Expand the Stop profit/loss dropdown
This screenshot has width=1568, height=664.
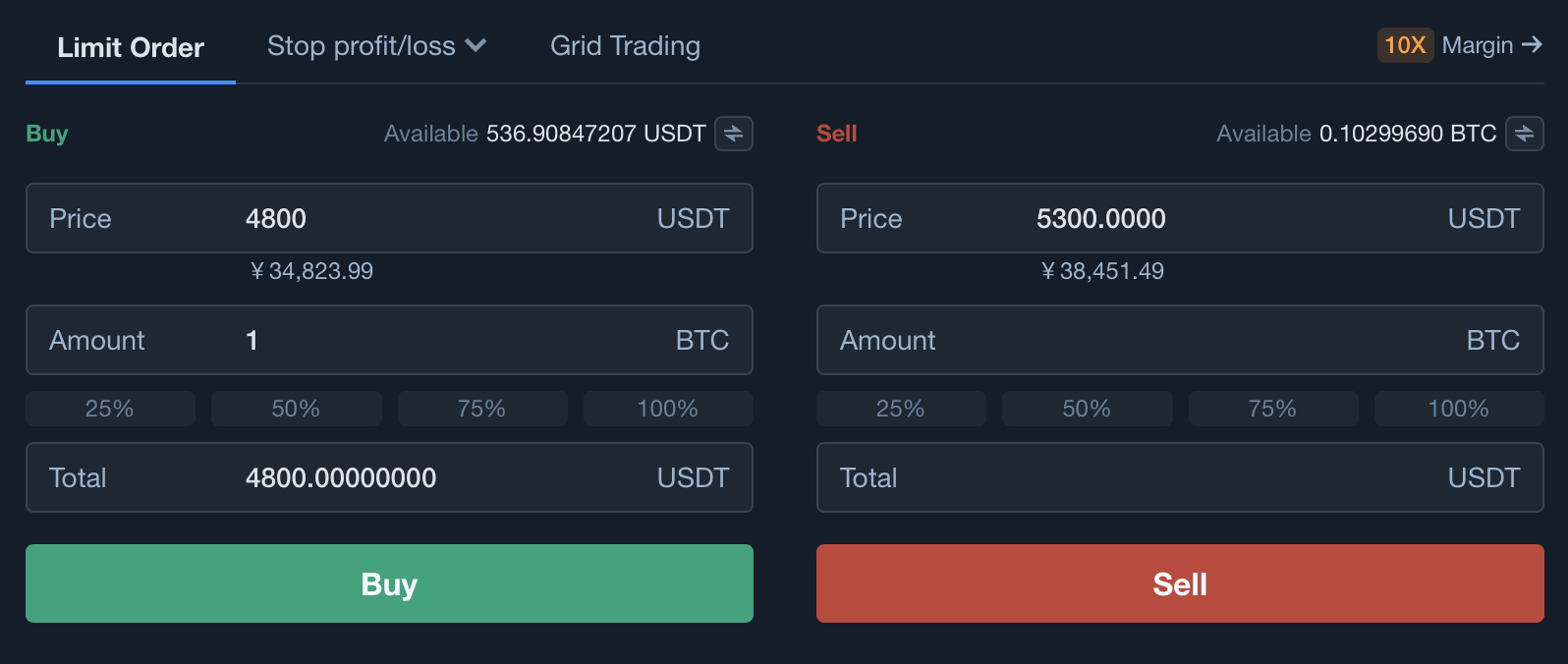coord(376,46)
